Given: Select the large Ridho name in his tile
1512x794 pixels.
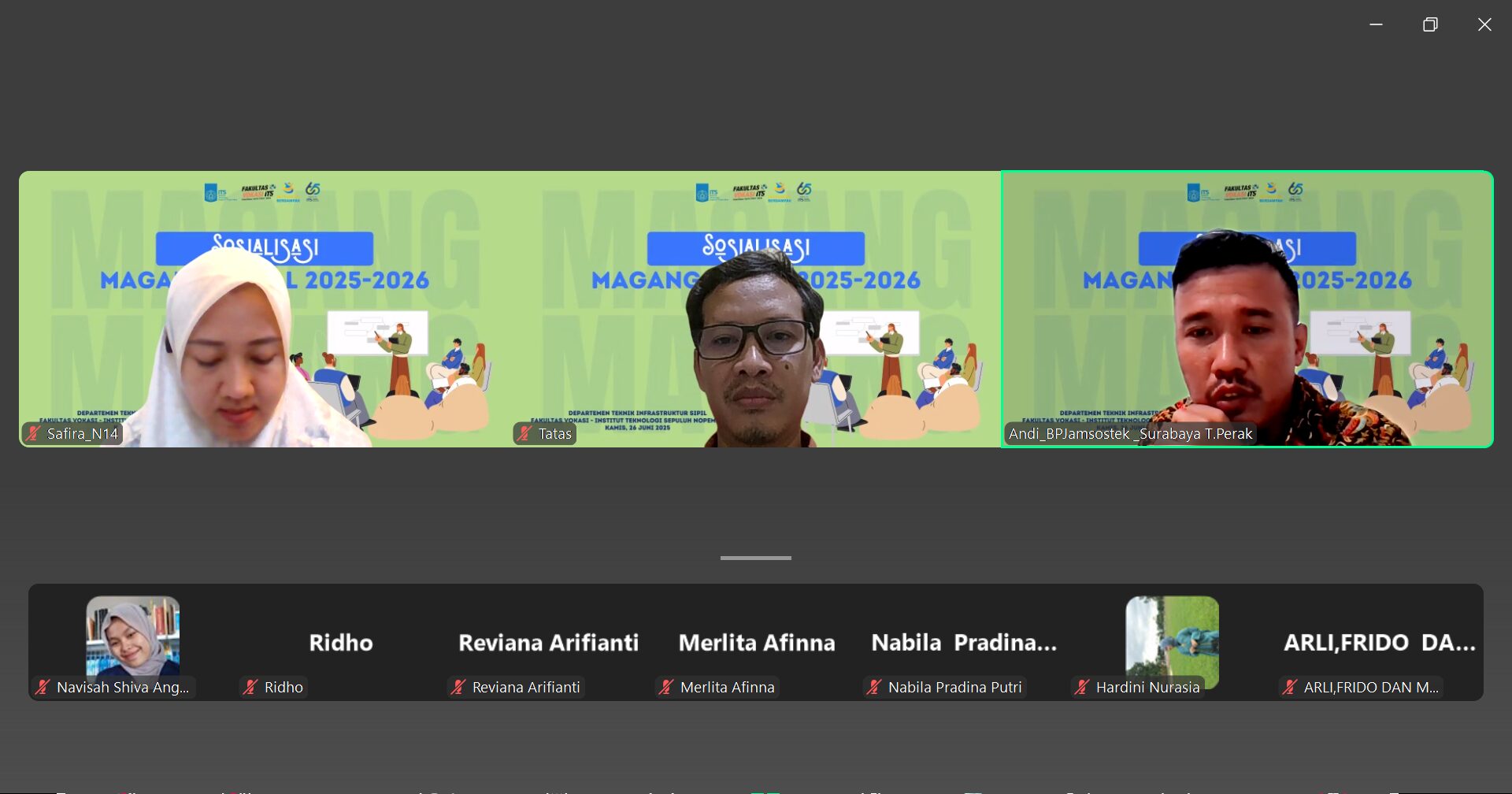Looking at the screenshot, I should click(340, 643).
